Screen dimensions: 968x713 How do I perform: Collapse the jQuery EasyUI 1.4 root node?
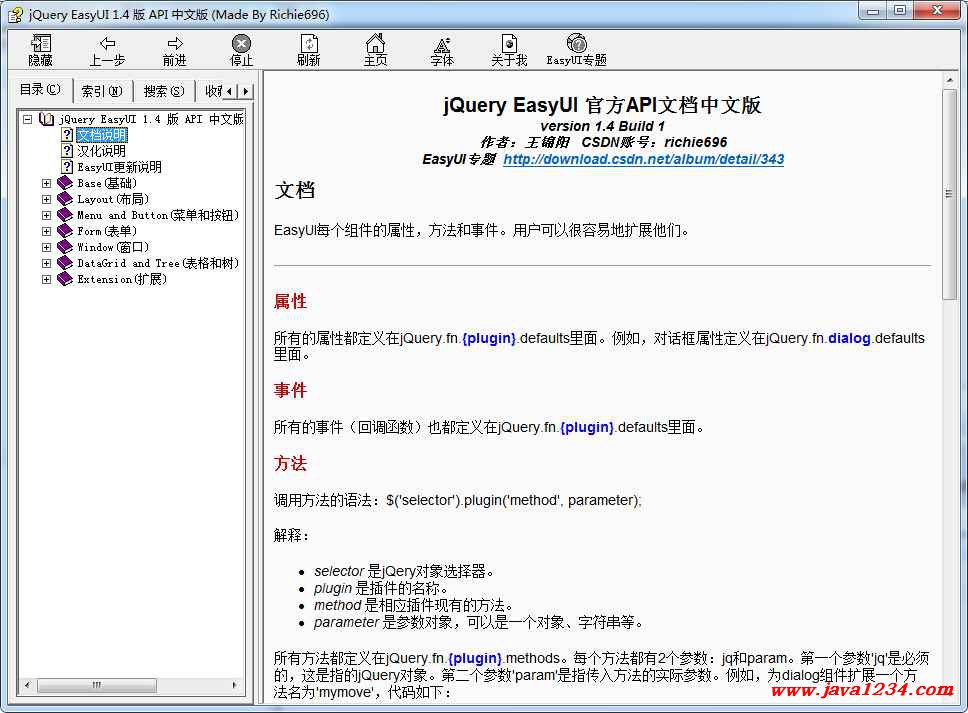(27, 119)
